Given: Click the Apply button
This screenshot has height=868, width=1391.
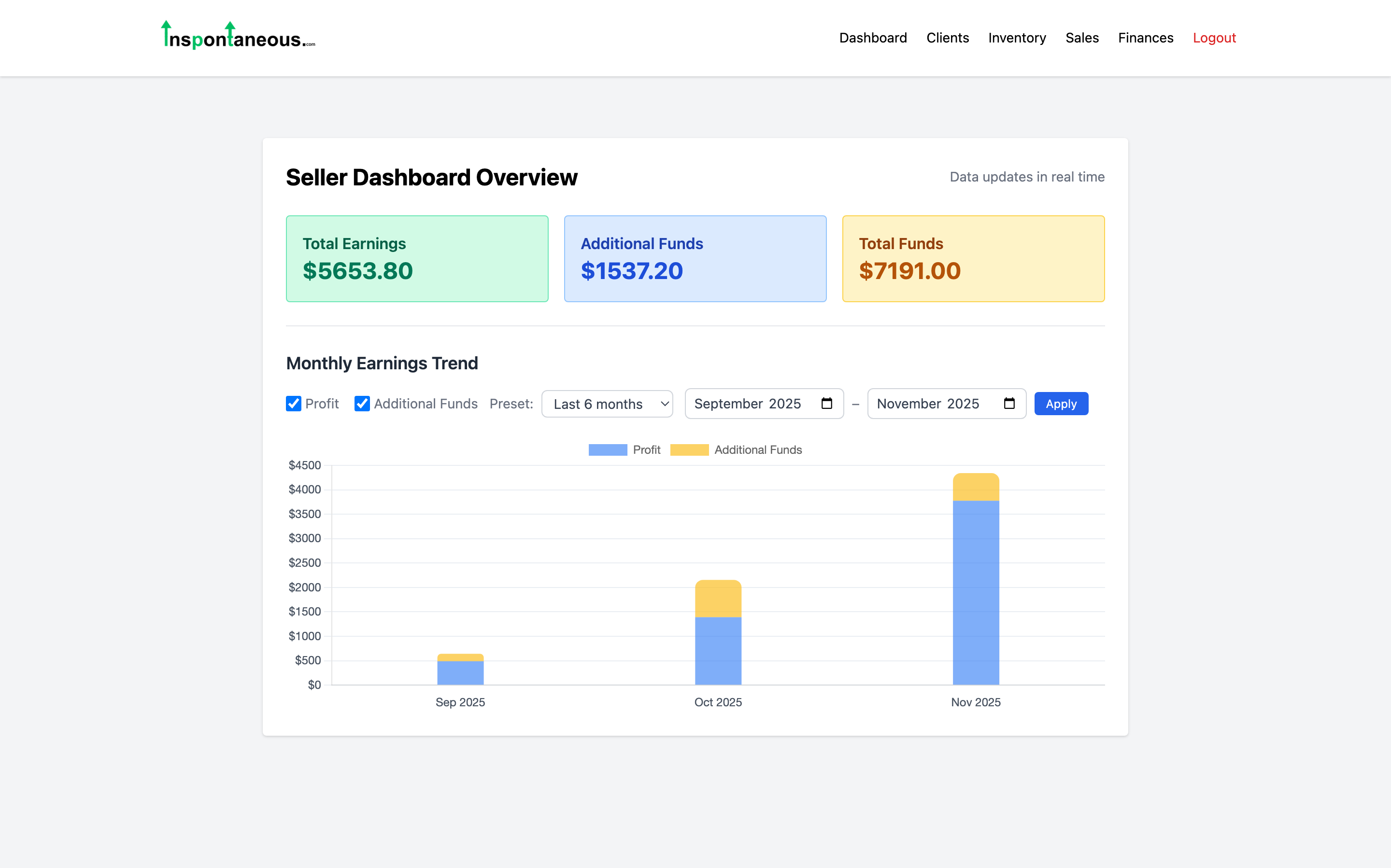Looking at the screenshot, I should (x=1061, y=404).
